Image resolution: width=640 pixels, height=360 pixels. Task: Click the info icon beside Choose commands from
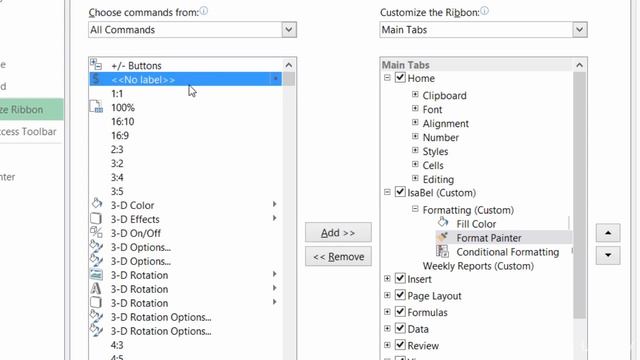[203, 11]
